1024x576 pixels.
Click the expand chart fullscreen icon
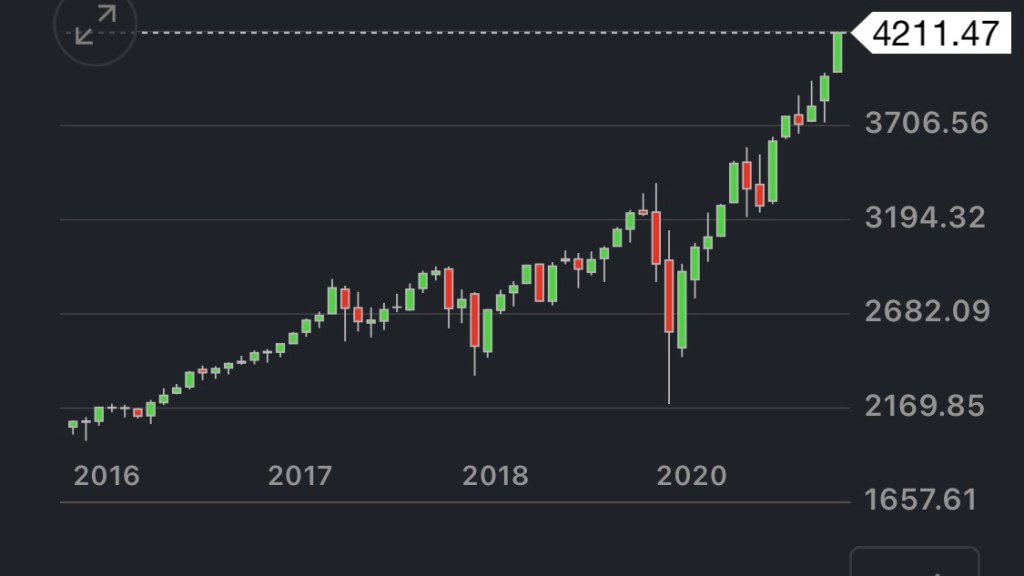coord(93,27)
